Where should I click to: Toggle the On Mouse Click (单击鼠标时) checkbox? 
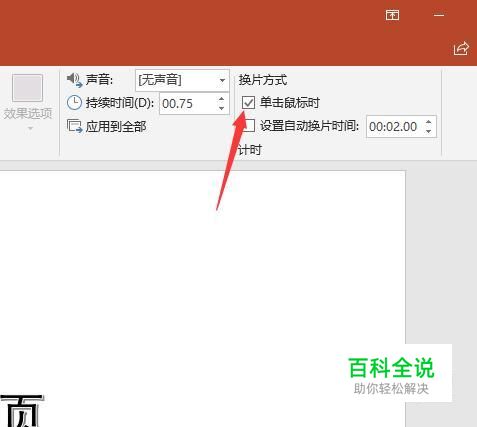click(x=248, y=103)
